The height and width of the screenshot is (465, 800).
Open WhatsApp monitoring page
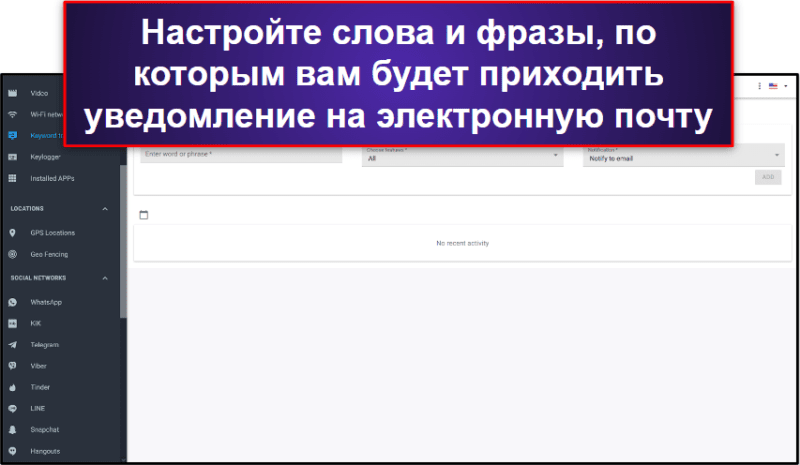46,302
